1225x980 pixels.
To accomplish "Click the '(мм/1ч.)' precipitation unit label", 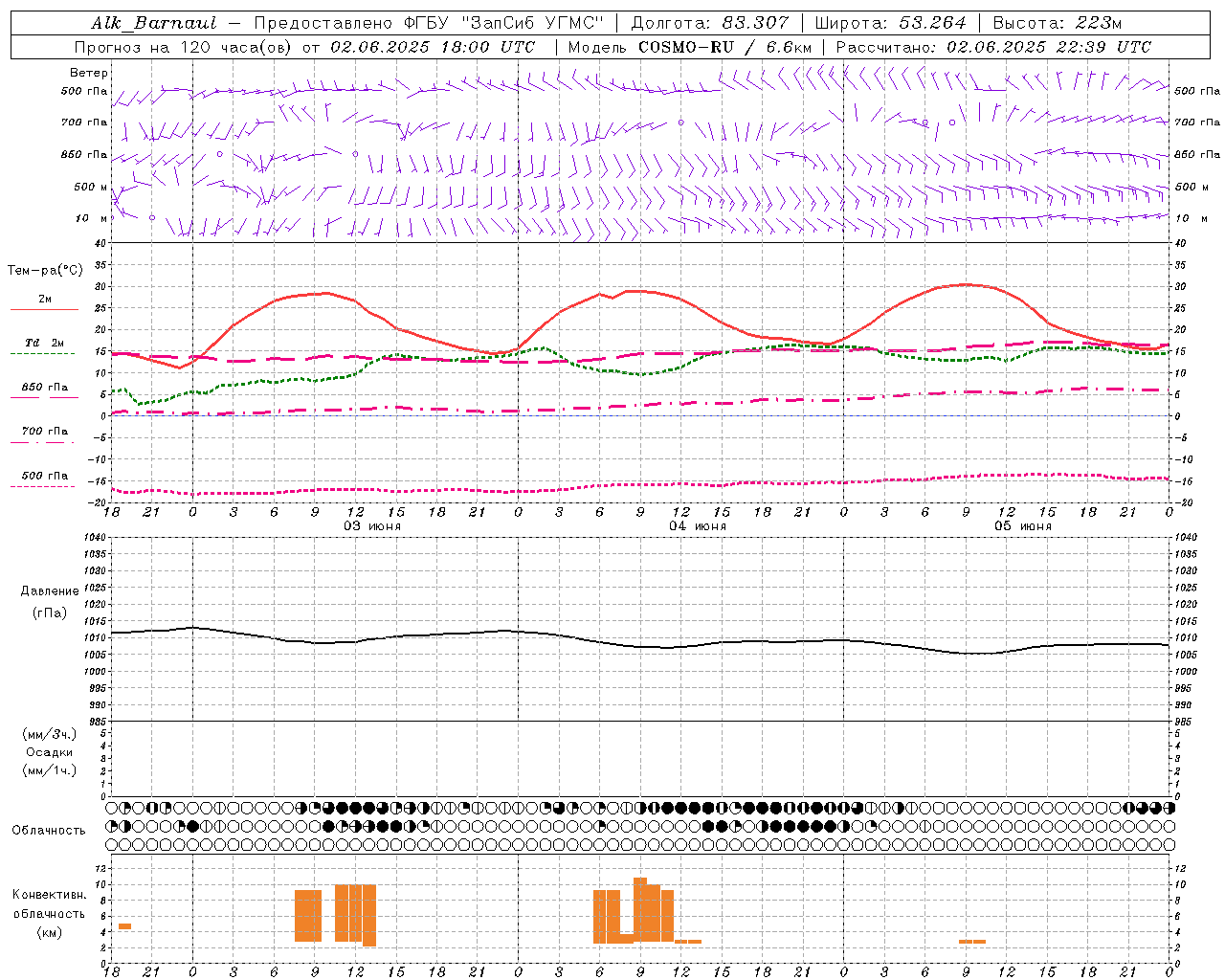I will click(x=50, y=770).
